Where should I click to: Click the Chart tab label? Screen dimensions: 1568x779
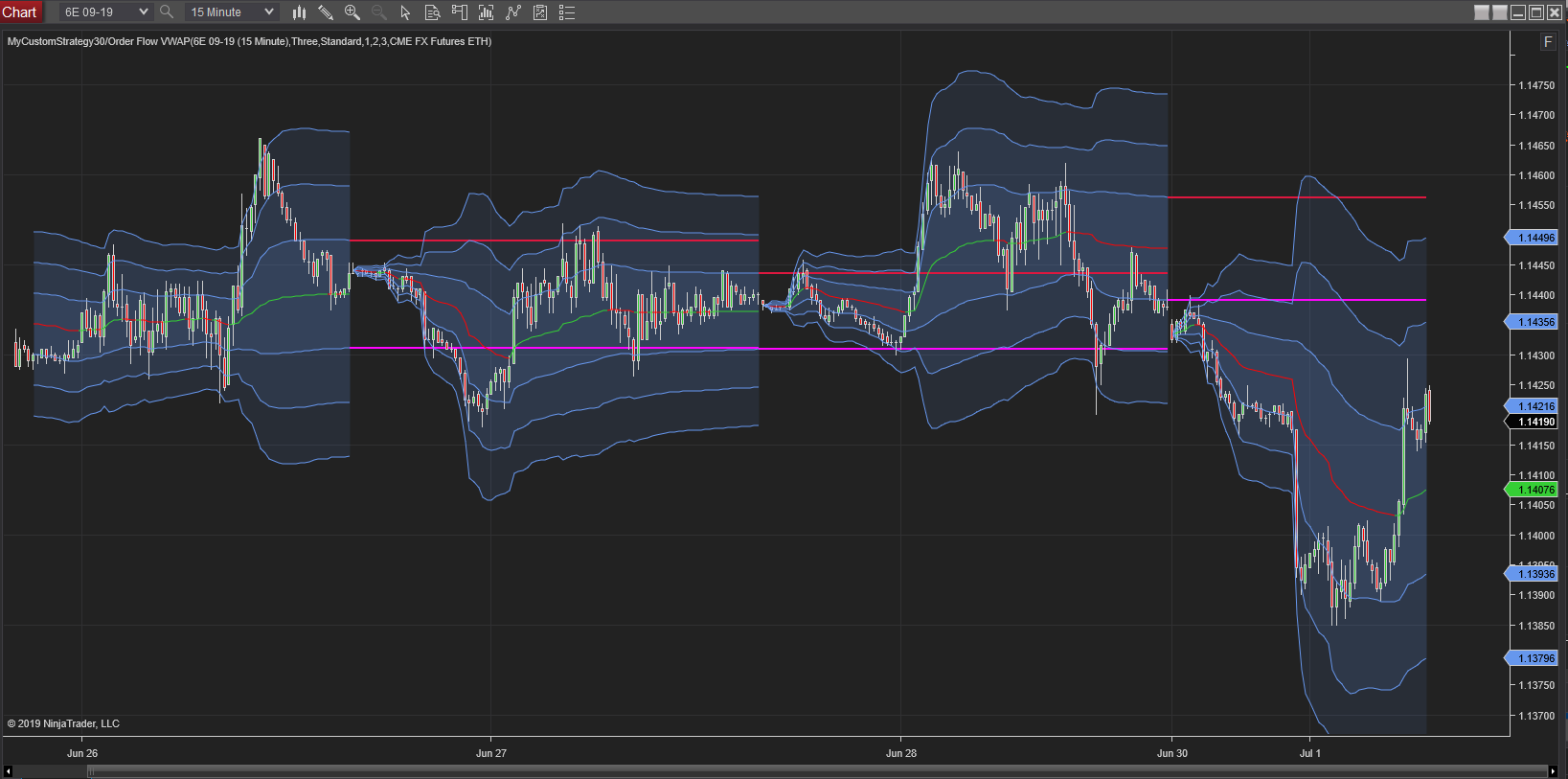tap(19, 12)
